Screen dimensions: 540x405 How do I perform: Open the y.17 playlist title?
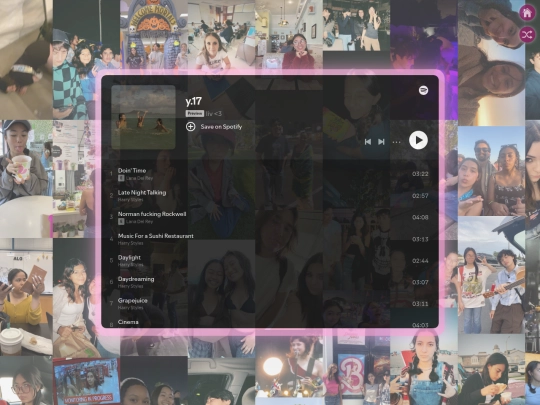pos(194,101)
